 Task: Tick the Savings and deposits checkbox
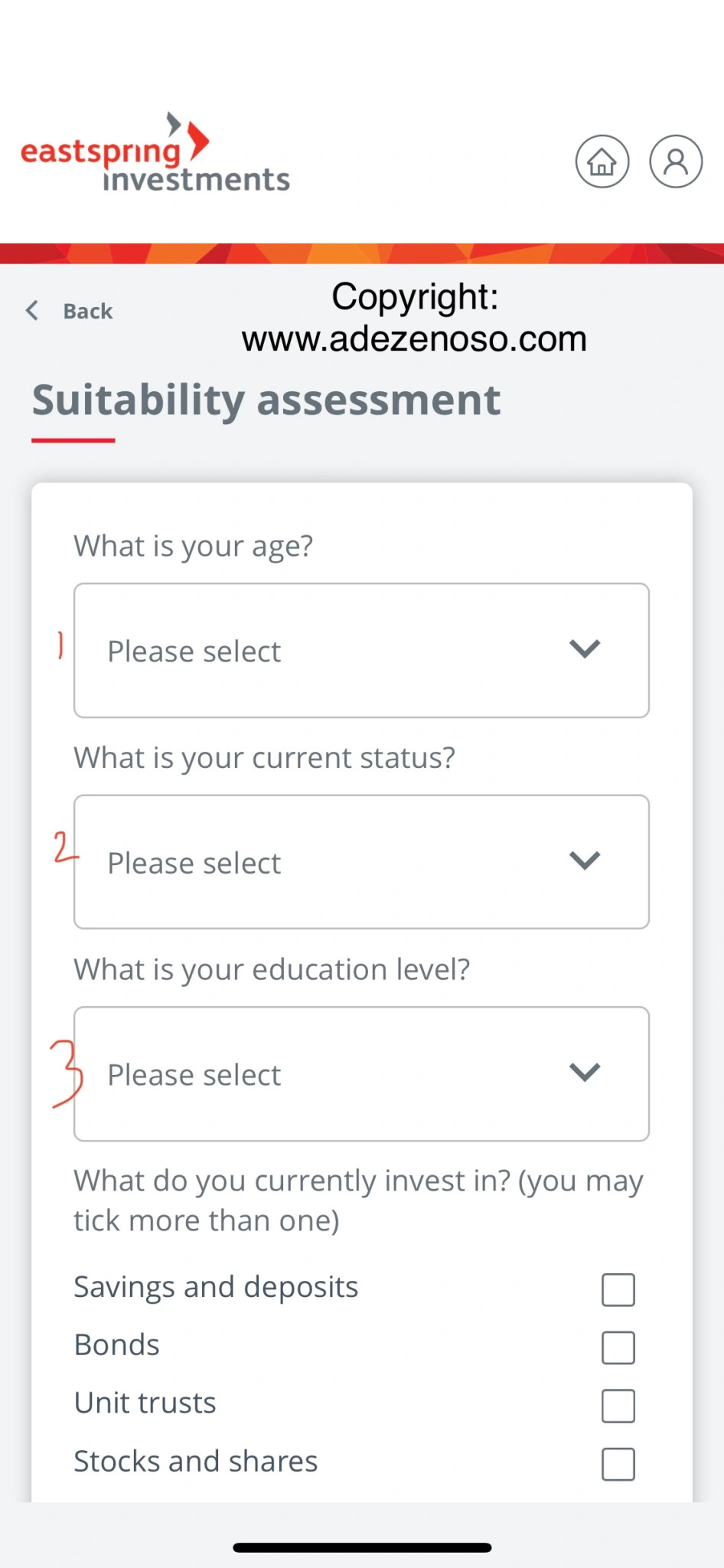tap(618, 1289)
